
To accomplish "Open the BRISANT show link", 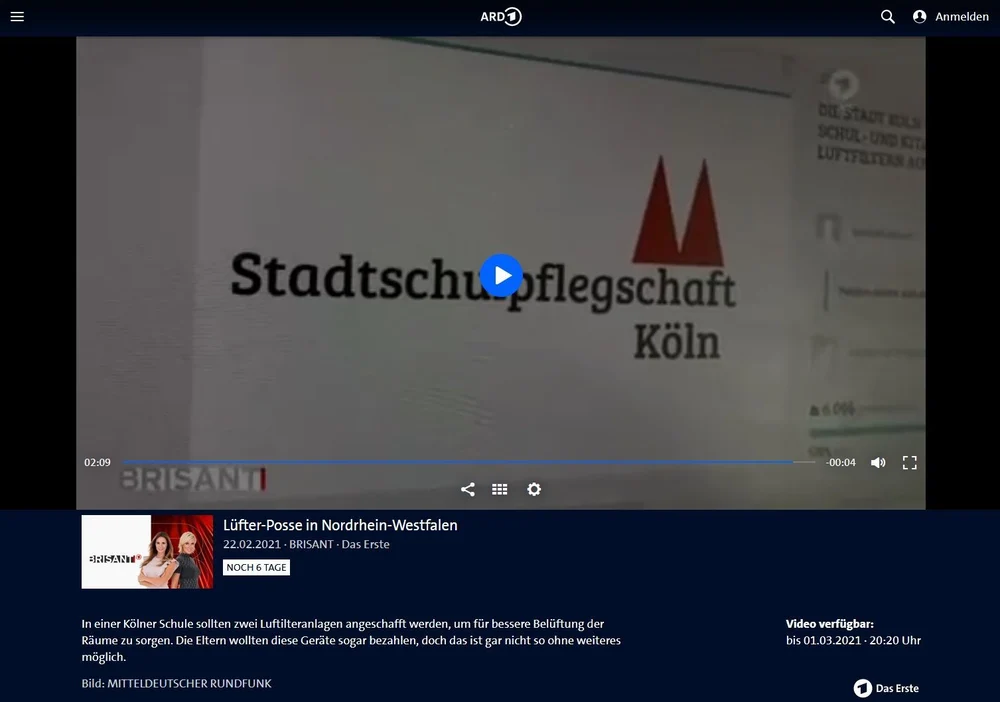I will (311, 545).
